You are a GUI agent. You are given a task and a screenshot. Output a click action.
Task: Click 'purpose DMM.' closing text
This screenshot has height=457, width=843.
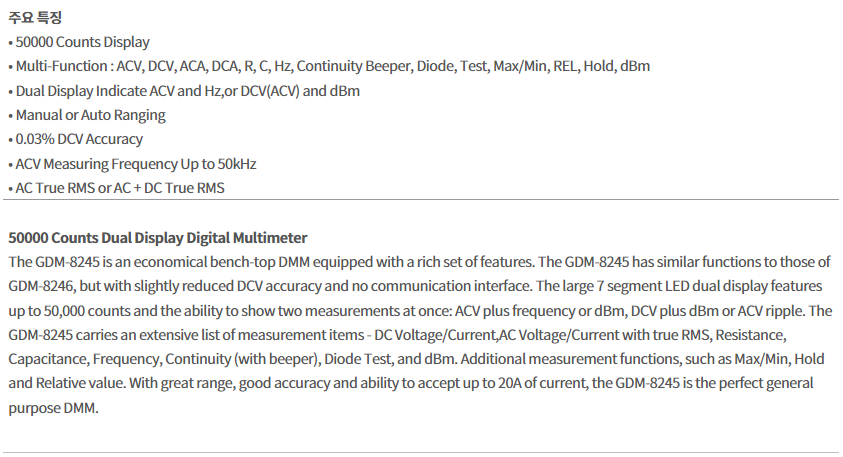53,408
